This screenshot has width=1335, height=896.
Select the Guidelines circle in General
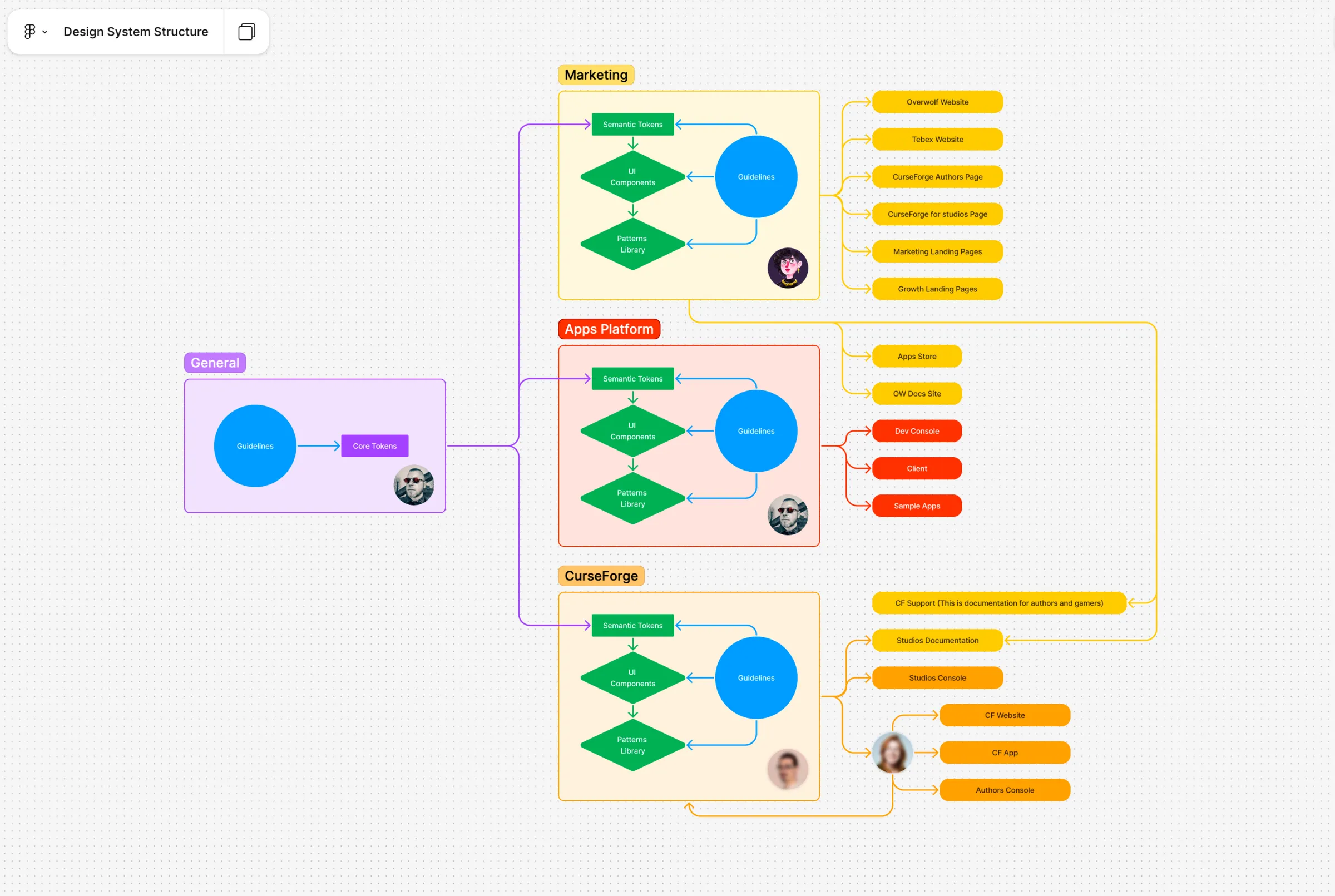(255, 446)
